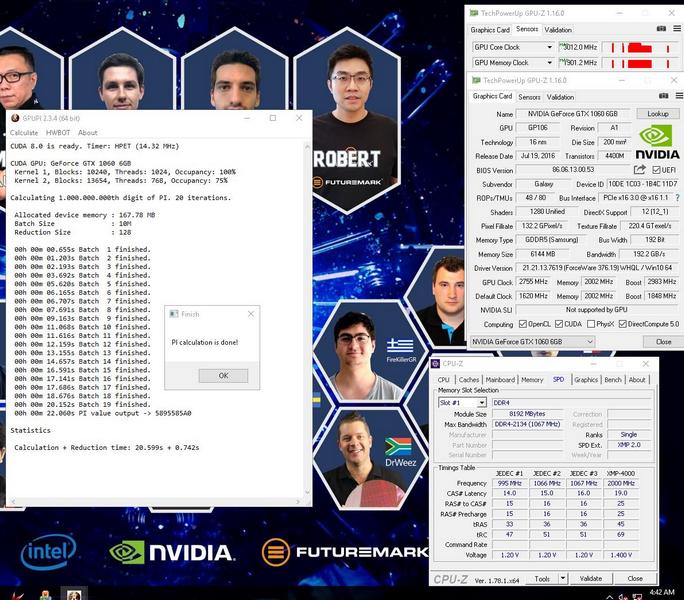The width and height of the screenshot is (684, 600).
Task: Click the GPU Memory Clock sensor graph
Action: [x=642, y=63]
